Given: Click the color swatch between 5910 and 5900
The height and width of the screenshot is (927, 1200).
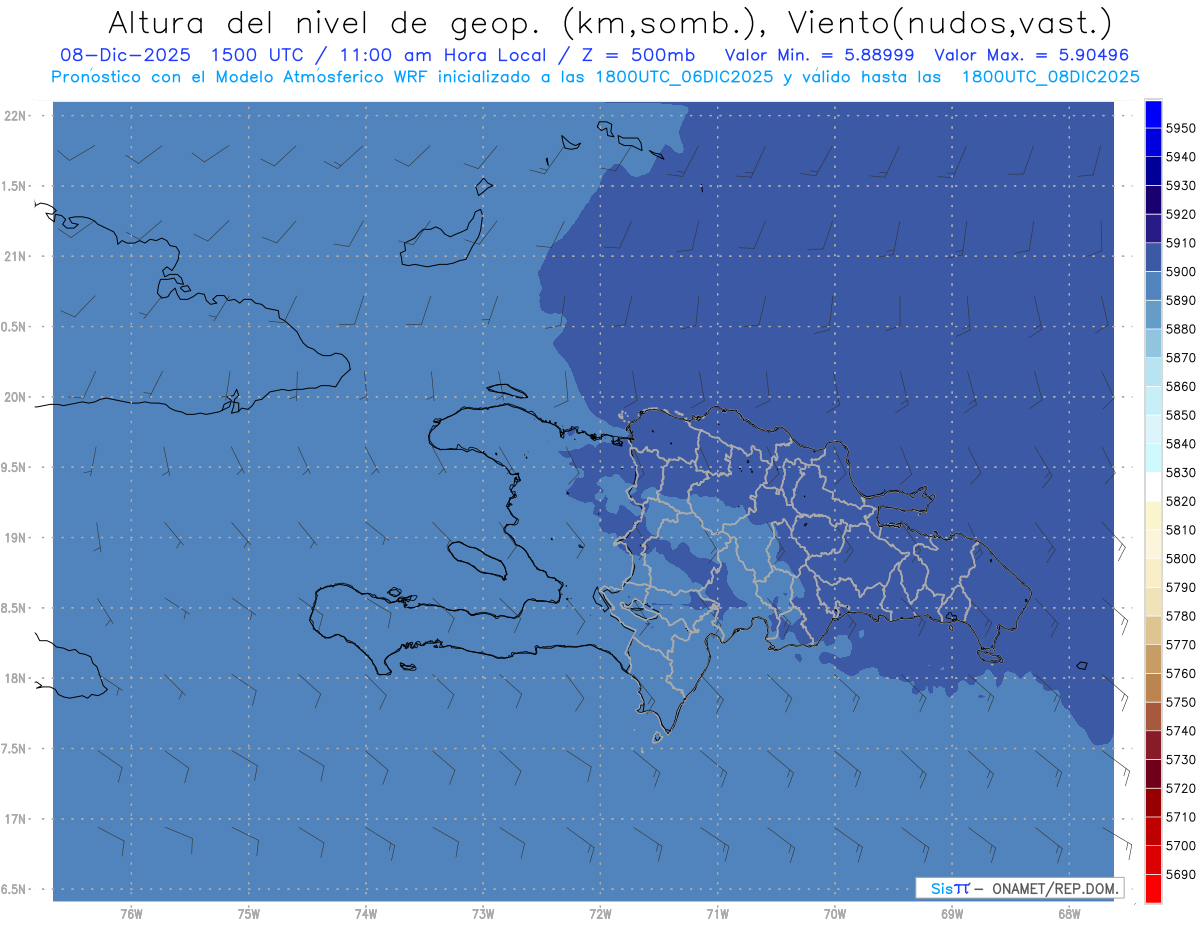Looking at the screenshot, I should pyautogui.click(x=1153, y=257).
